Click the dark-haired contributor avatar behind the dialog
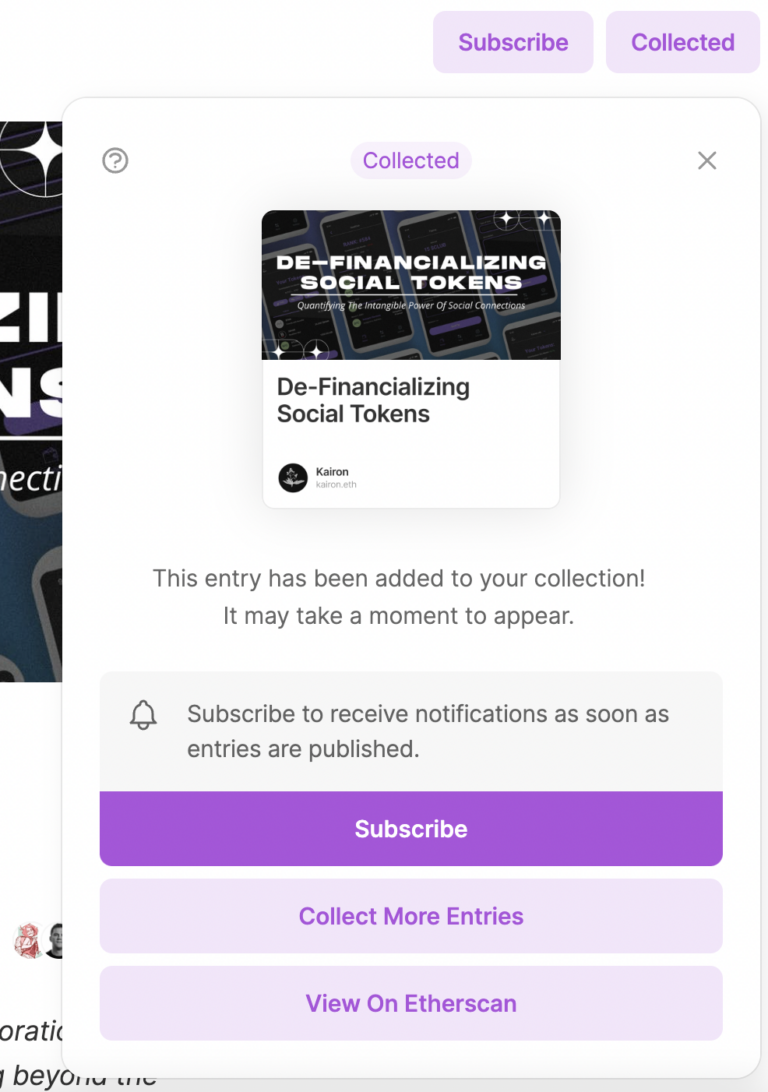768x1092 pixels. 56,941
